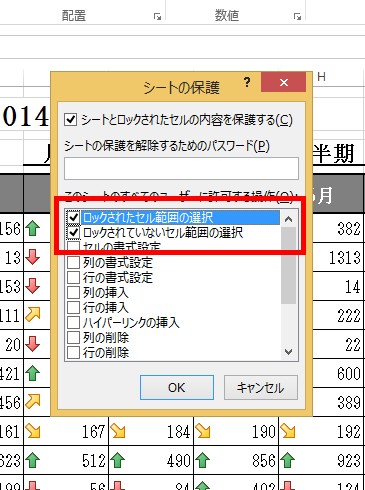The height and width of the screenshot is (490, 365).
Task: Check the 行の削除 option
Action: pos(73,352)
